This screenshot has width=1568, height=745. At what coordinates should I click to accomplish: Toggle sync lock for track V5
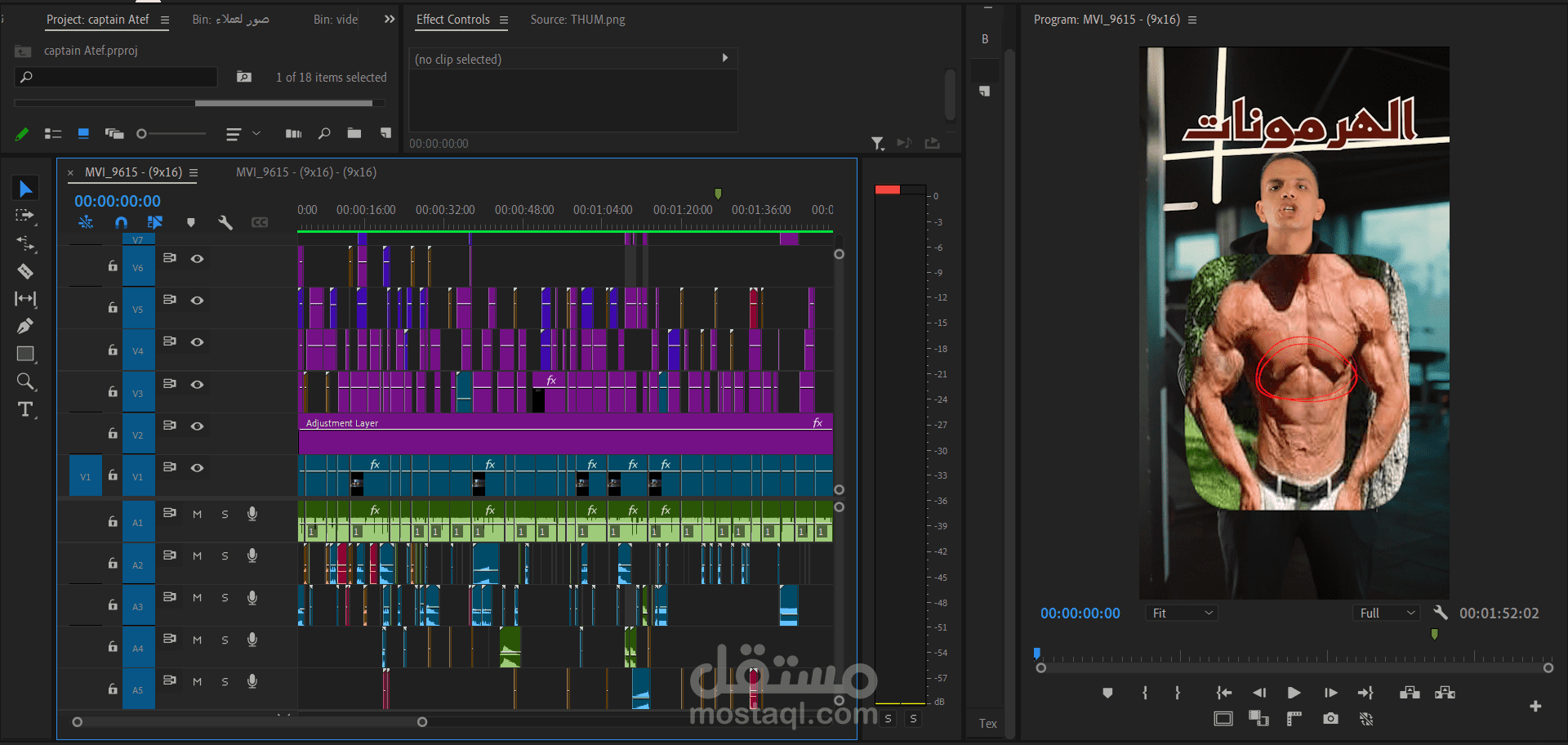tap(170, 300)
